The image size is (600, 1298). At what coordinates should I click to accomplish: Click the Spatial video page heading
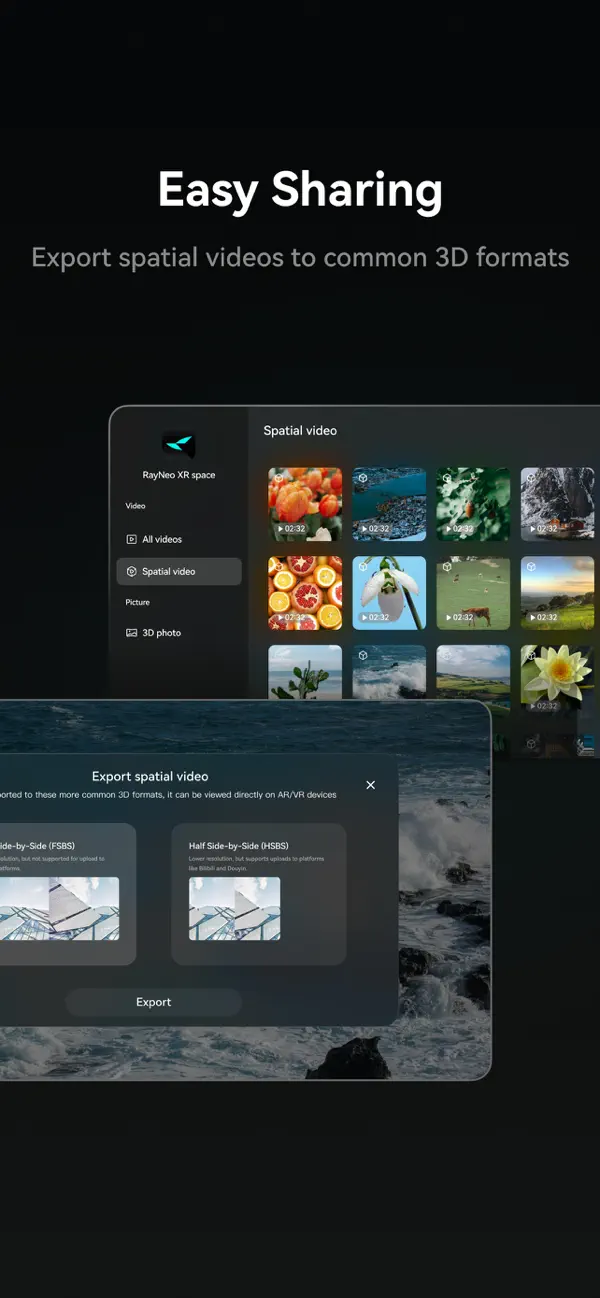[x=300, y=430]
